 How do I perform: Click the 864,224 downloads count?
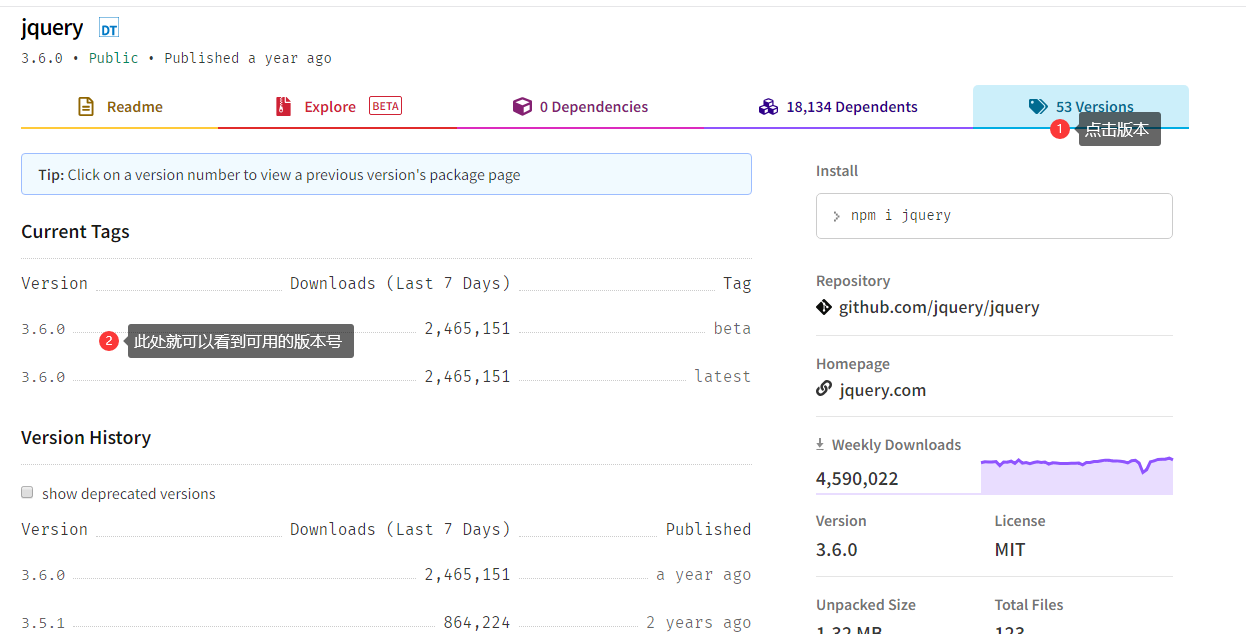click(x=477, y=623)
